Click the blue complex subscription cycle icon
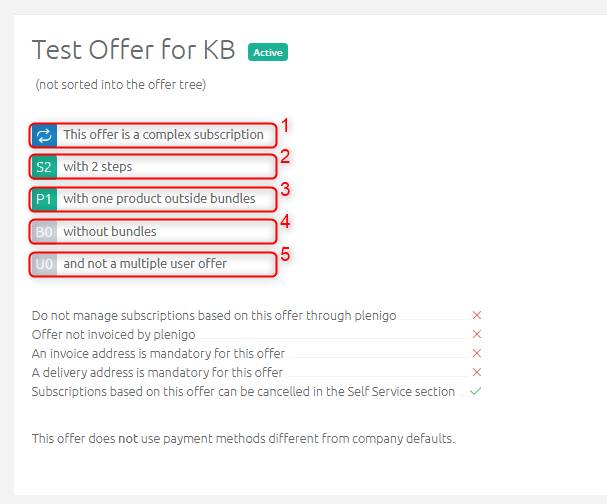Screen dimensions: 607x504 44,135
